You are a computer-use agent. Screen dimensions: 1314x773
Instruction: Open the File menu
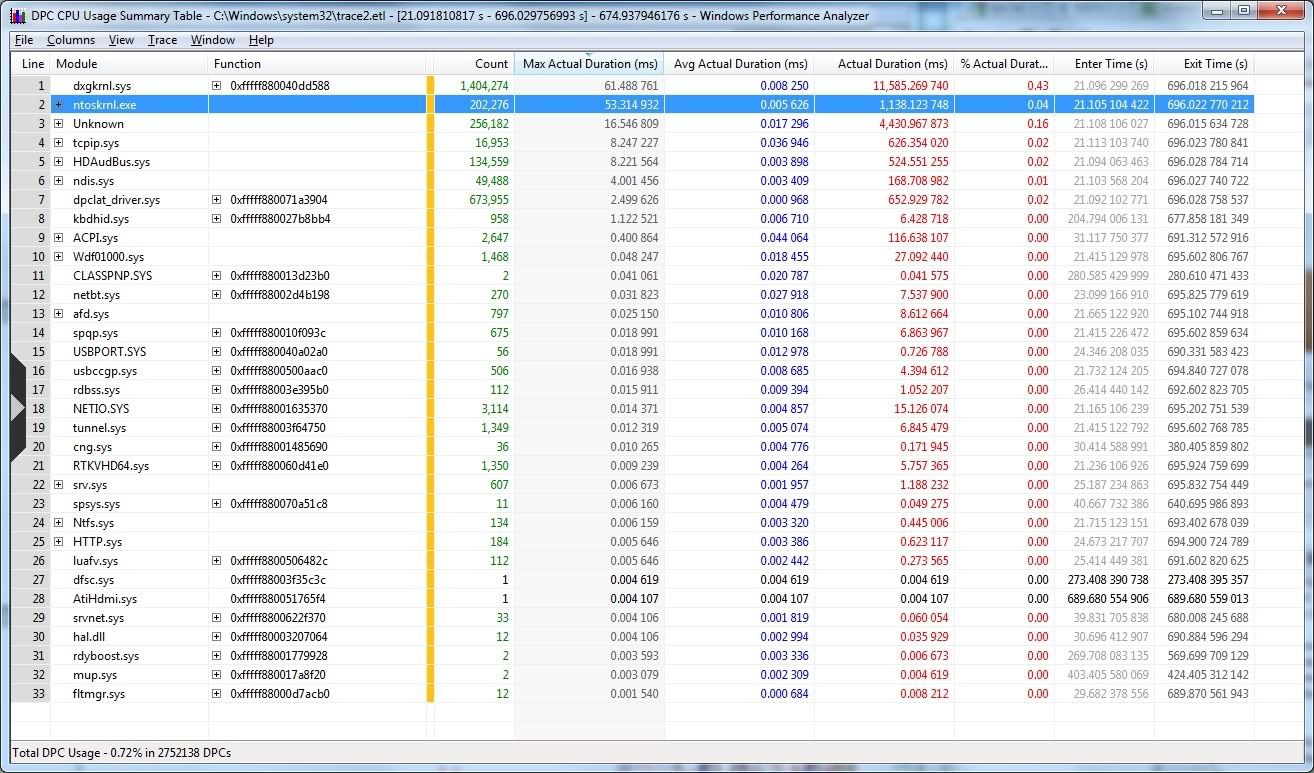point(24,40)
